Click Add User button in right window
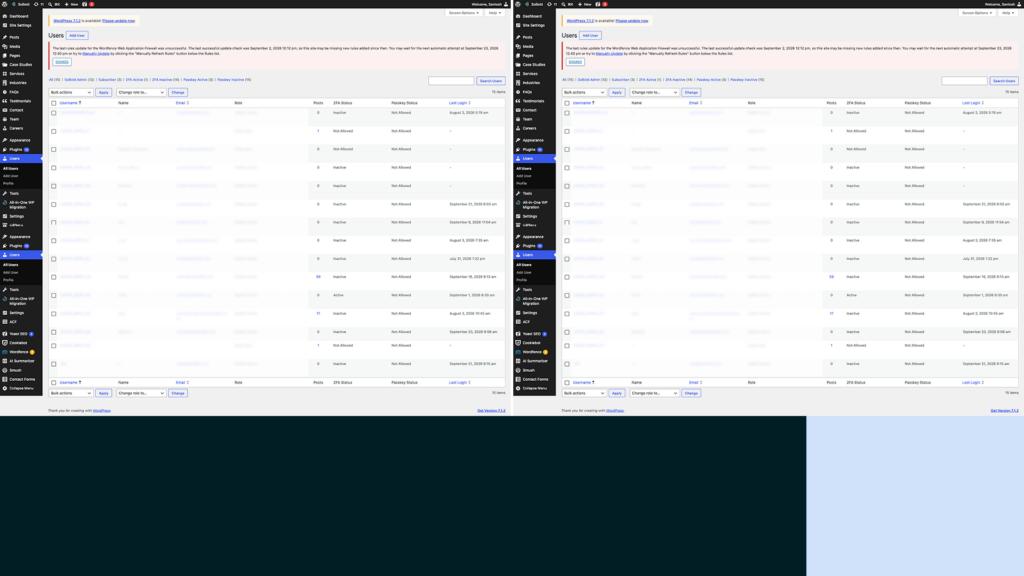 pos(590,35)
